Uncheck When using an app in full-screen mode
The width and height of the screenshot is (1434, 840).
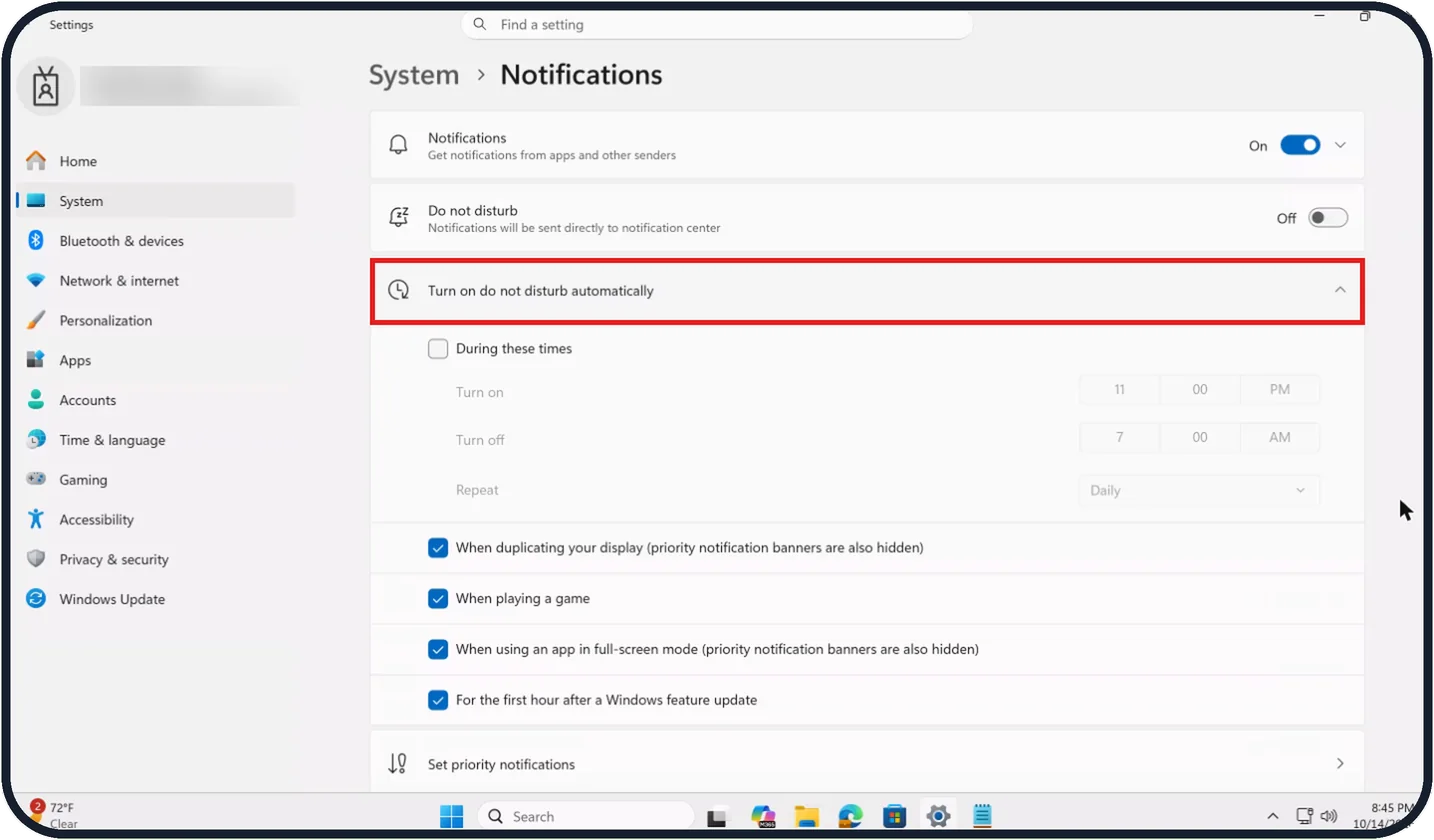tap(438, 649)
